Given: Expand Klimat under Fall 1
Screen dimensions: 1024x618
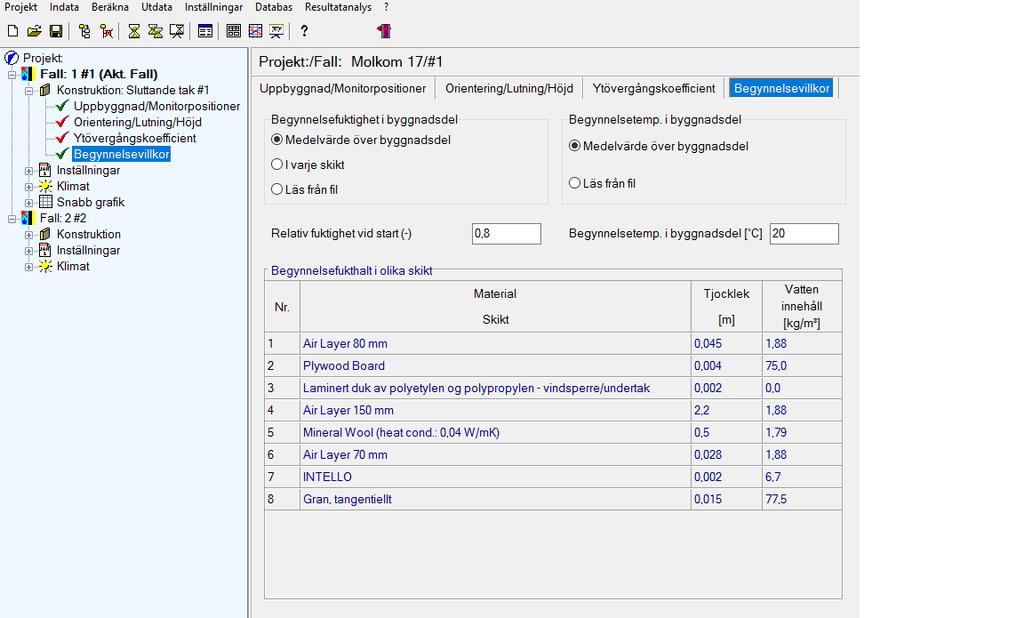Looking at the screenshot, I should point(29,187).
